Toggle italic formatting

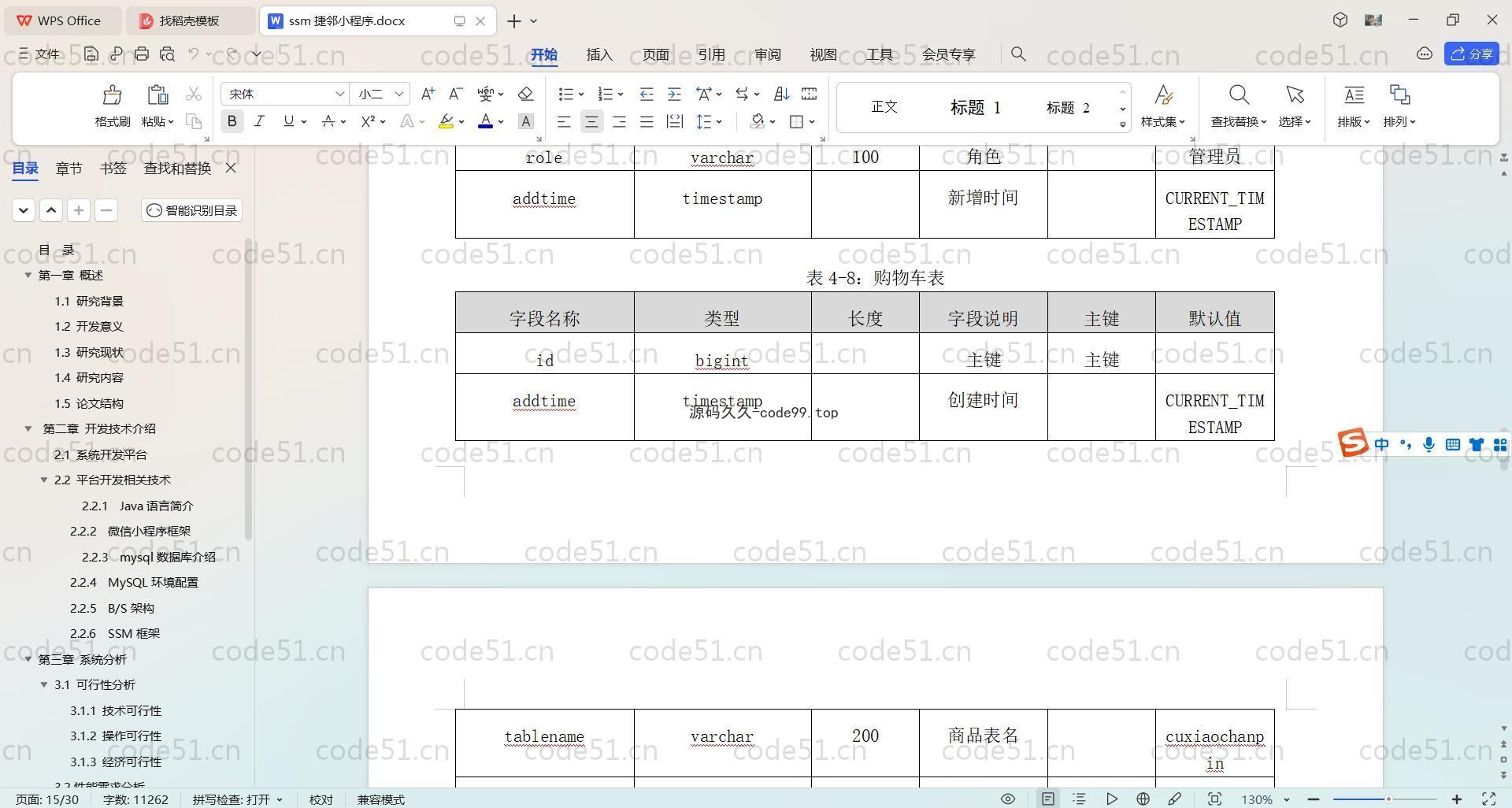259,121
